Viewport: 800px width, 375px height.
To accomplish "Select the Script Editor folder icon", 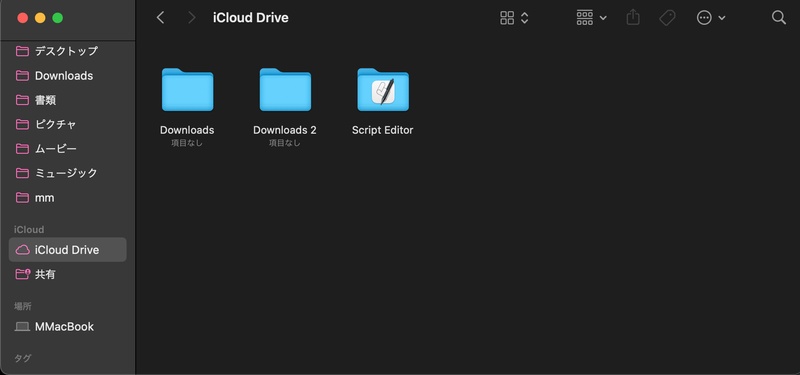I will coord(383,90).
